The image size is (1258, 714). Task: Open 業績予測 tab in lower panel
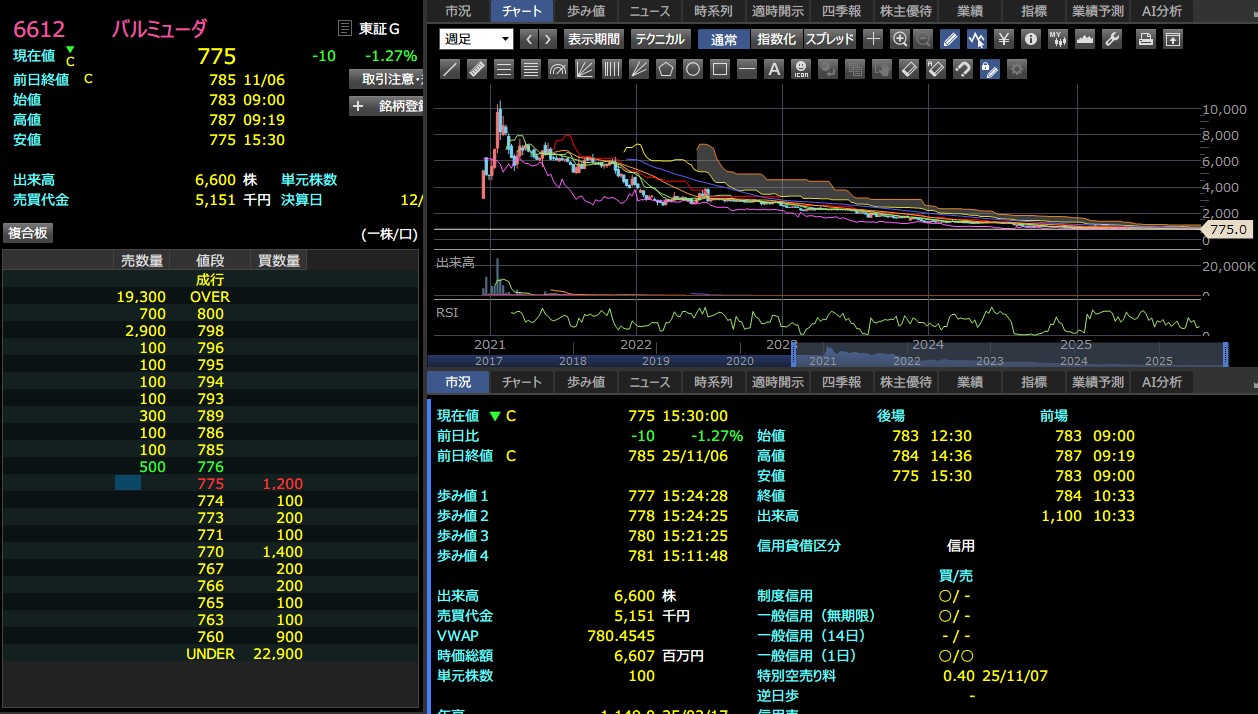coord(1098,382)
